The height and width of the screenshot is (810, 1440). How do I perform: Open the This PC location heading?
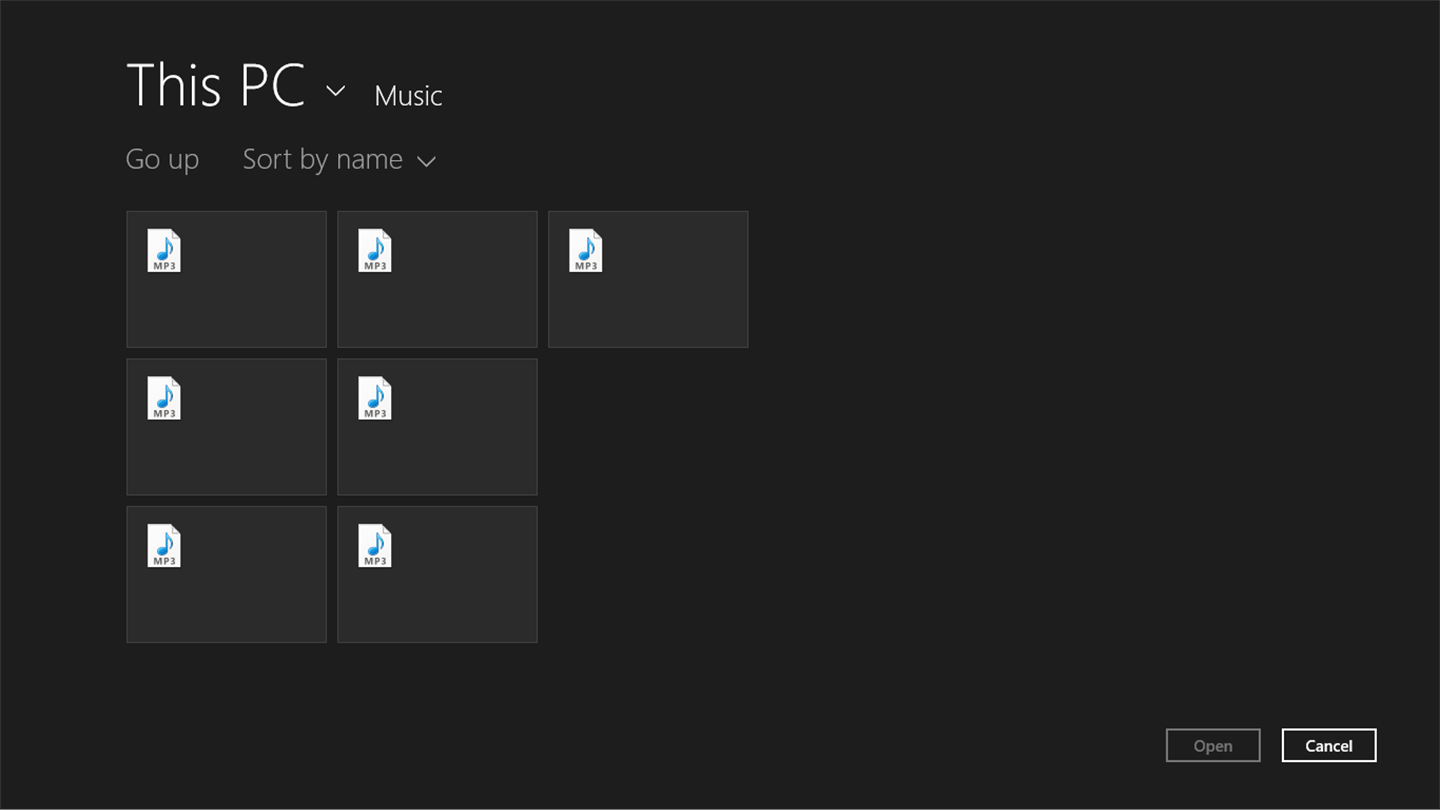click(216, 85)
